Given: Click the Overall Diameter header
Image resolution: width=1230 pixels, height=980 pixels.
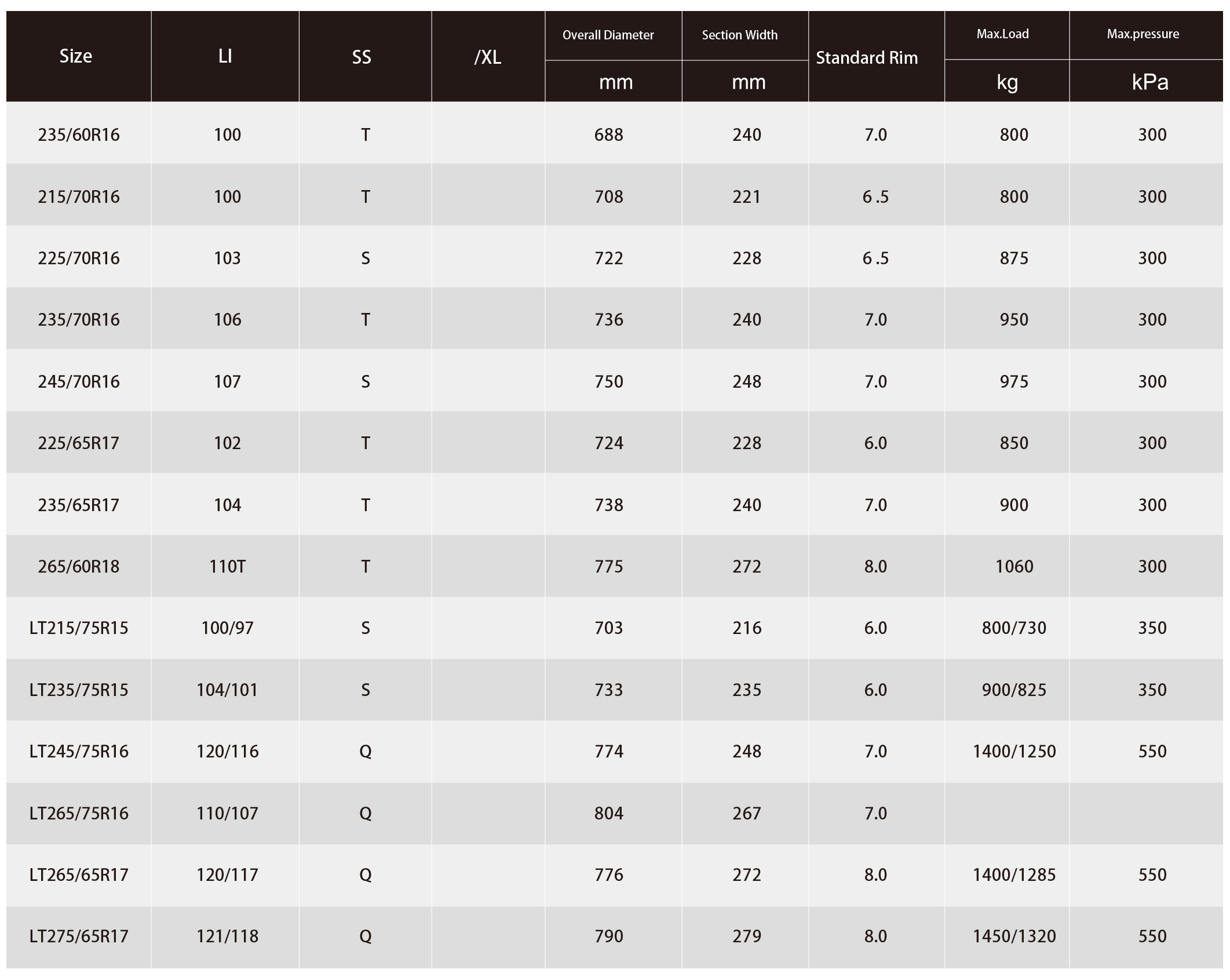Looking at the screenshot, I should pos(608,35).
